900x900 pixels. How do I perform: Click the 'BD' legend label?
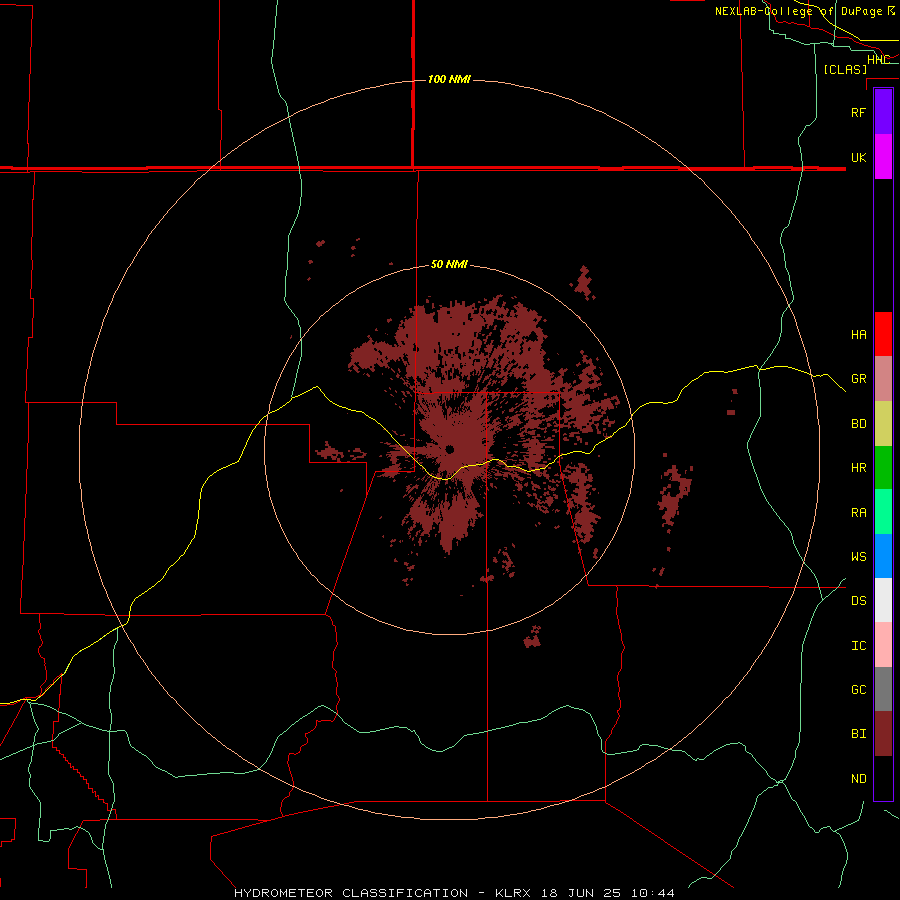[858, 424]
